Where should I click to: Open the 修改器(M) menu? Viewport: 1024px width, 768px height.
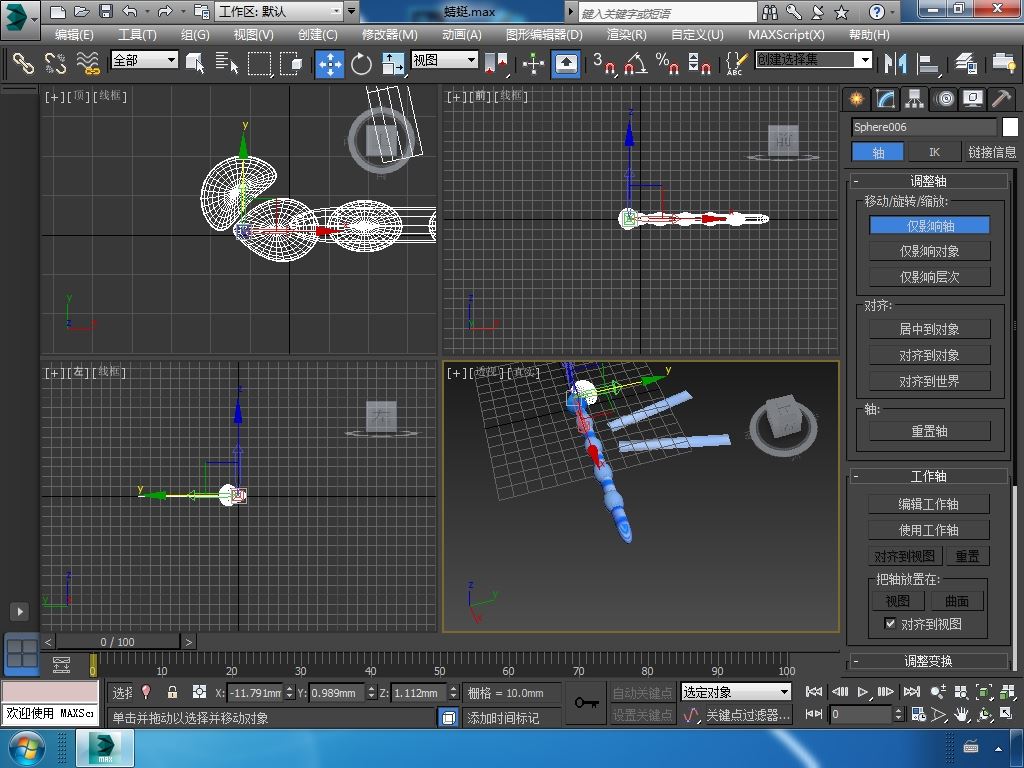coord(389,34)
